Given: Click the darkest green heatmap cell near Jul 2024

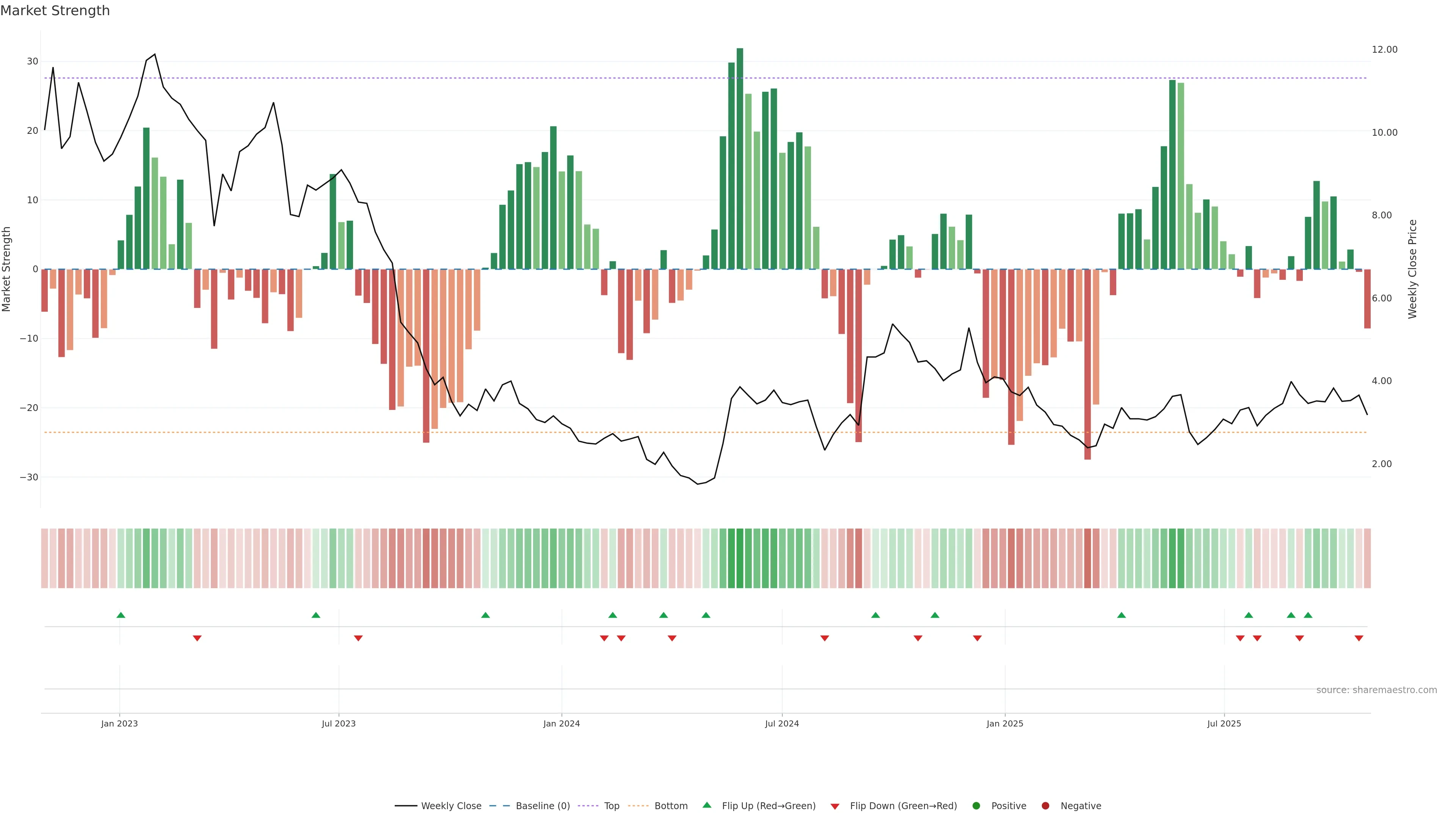Looking at the screenshot, I should (740, 559).
